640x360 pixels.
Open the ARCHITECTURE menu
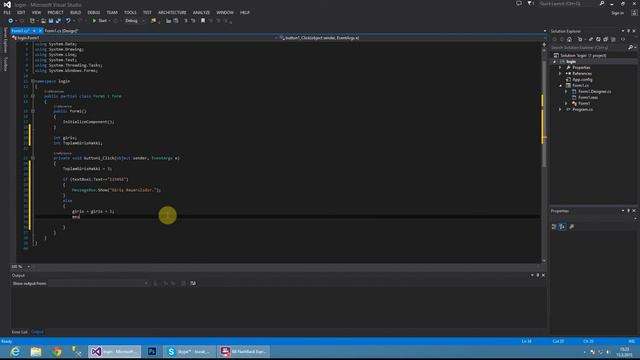(x=172, y=13)
